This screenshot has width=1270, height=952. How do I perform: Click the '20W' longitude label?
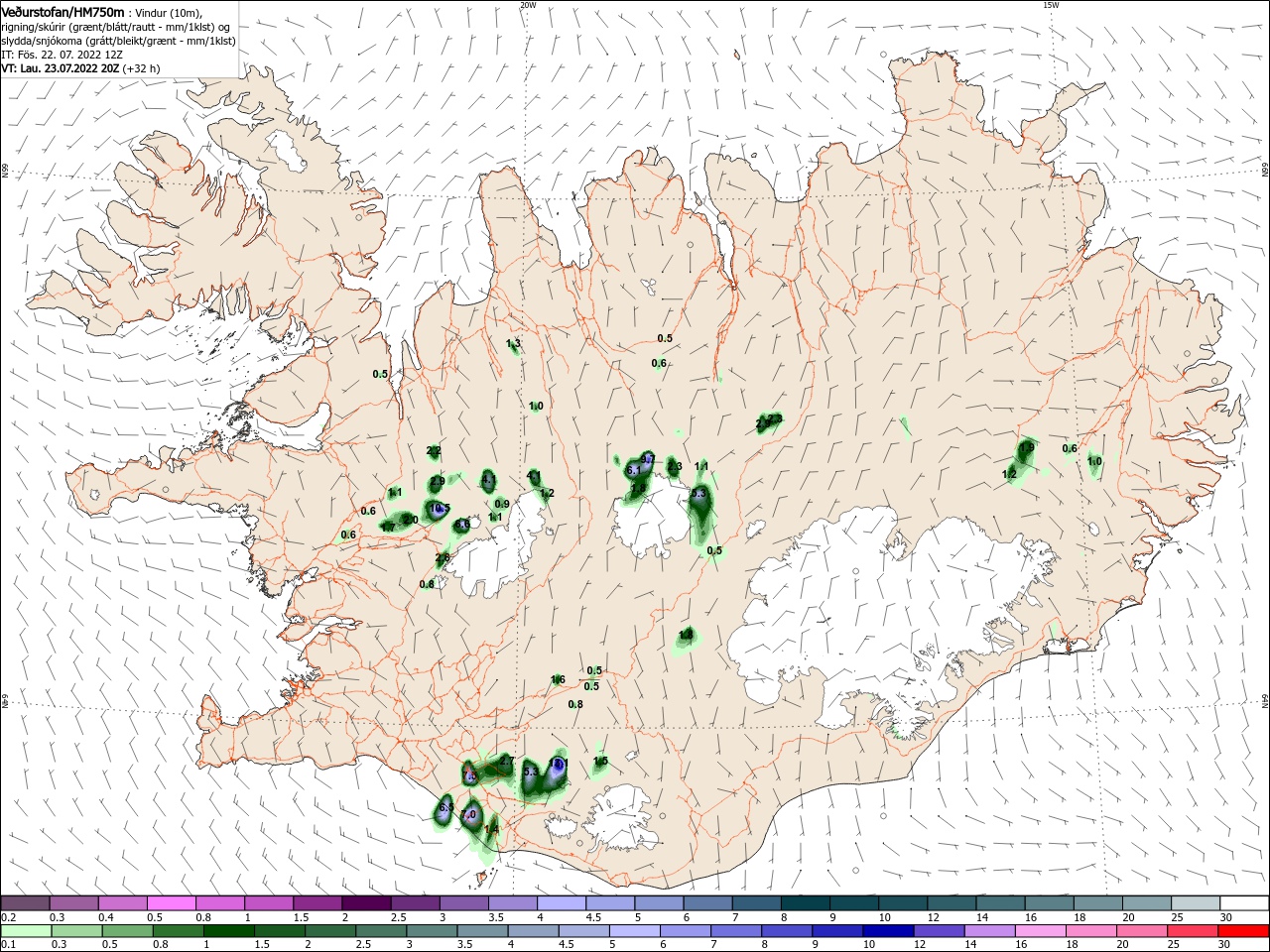pos(528,5)
